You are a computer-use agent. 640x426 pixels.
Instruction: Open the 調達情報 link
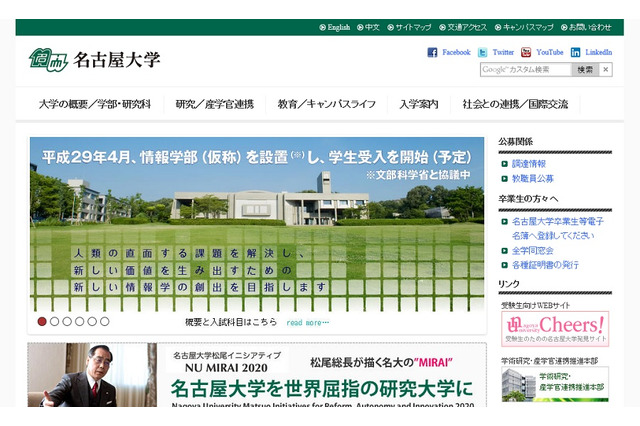point(529,164)
